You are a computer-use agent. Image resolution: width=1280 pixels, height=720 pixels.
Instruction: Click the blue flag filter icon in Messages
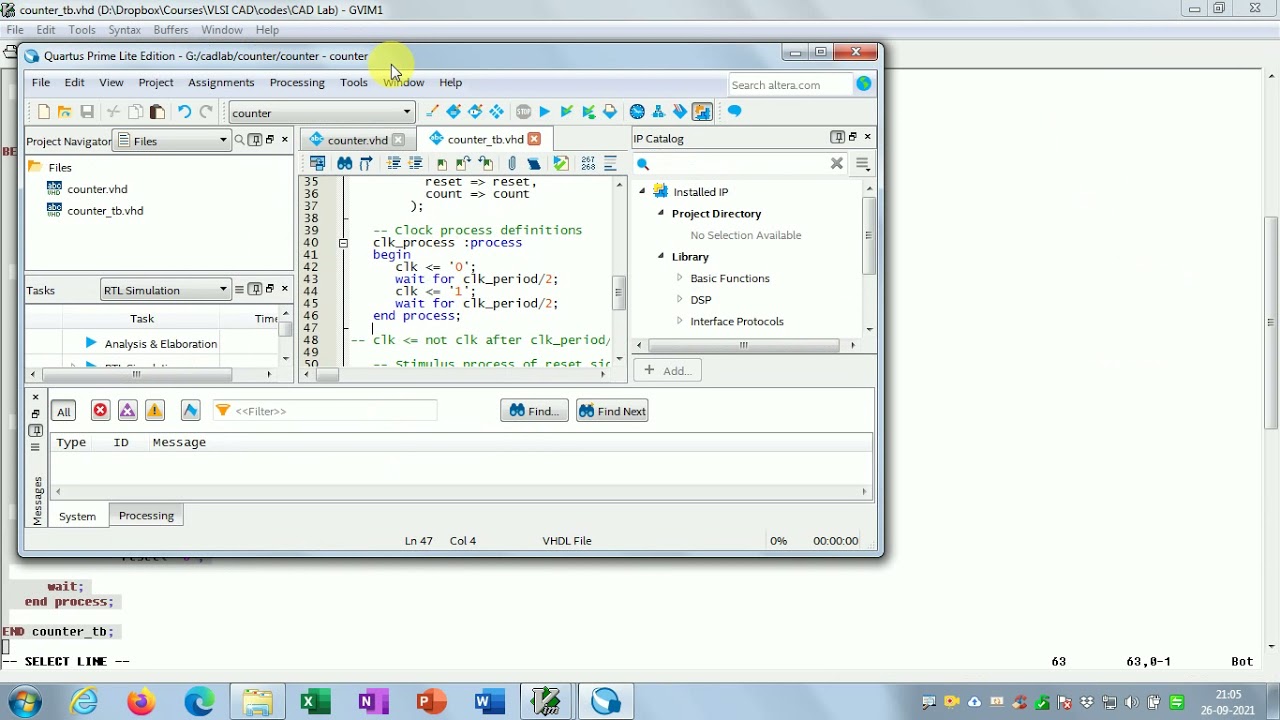[x=190, y=411]
